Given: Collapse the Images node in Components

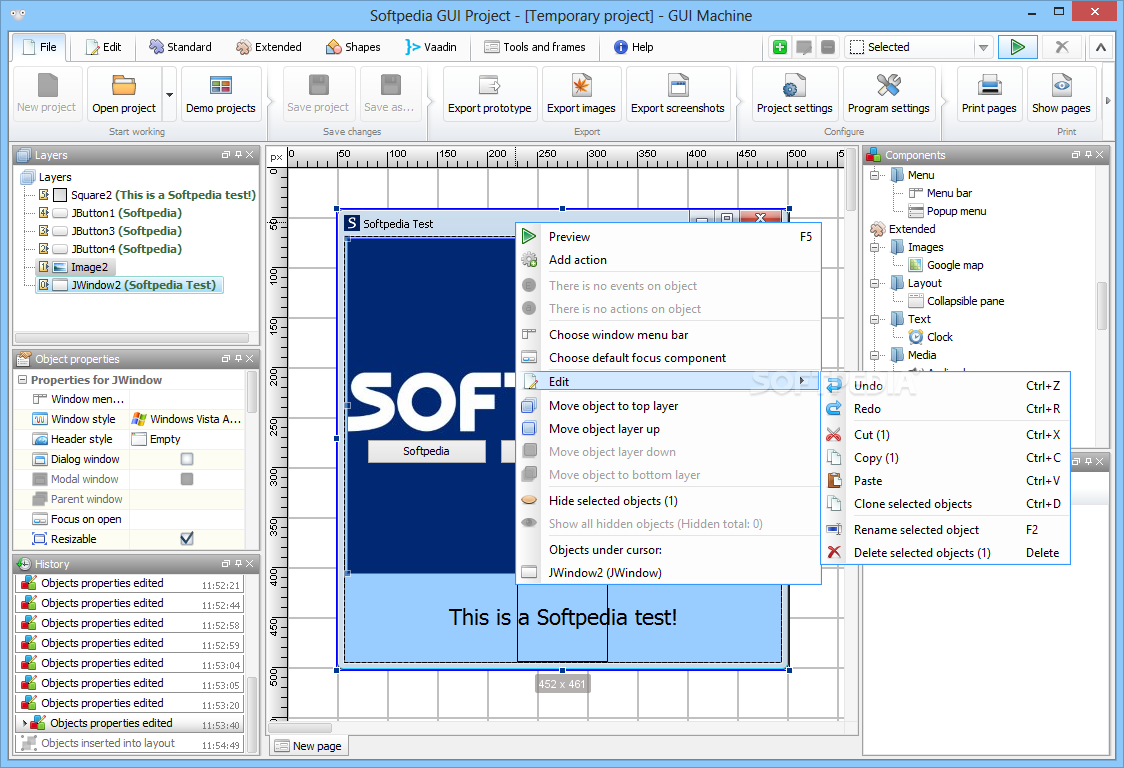Looking at the screenshot, I should [x=874, y=247].
